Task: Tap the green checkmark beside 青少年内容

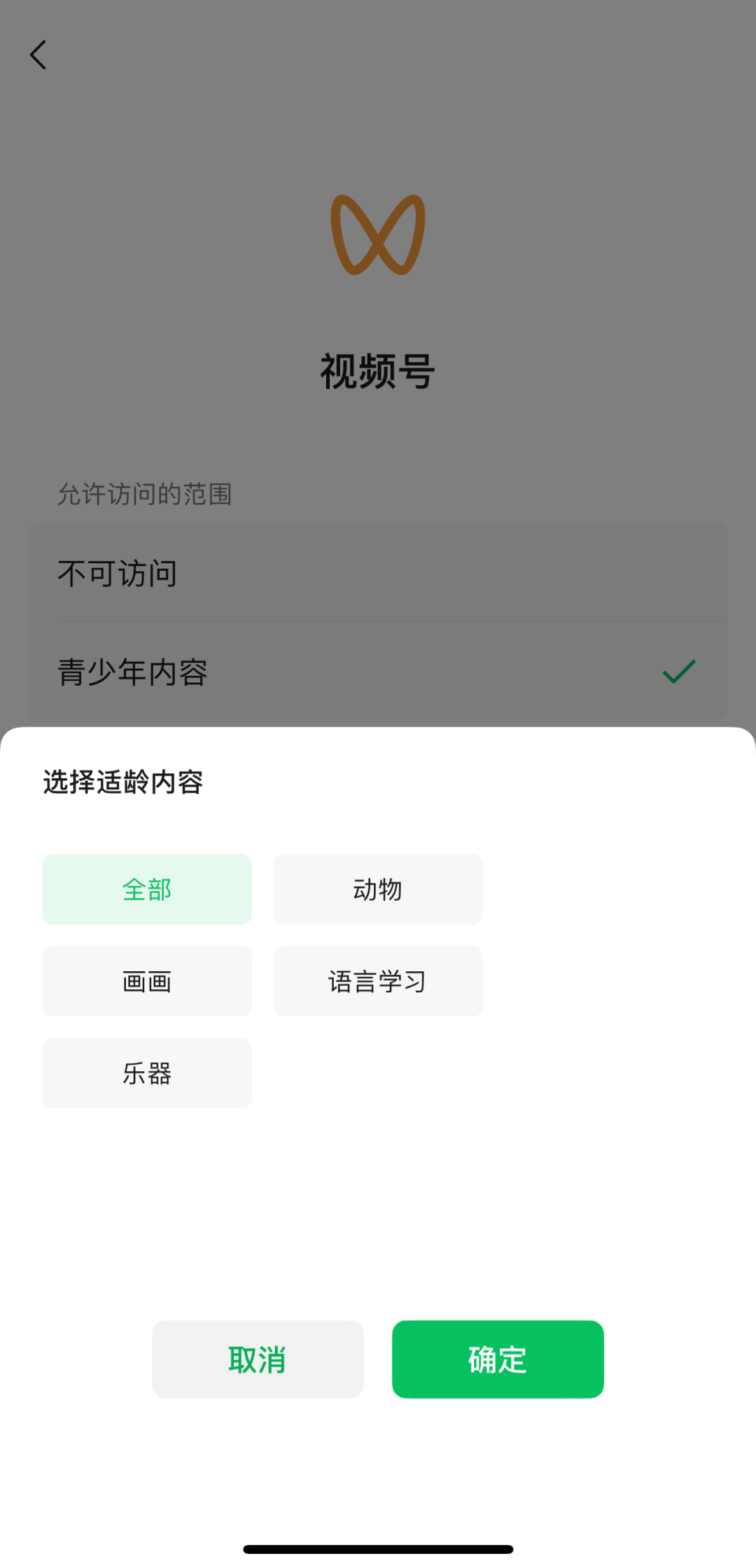Action: coord(680,672)
